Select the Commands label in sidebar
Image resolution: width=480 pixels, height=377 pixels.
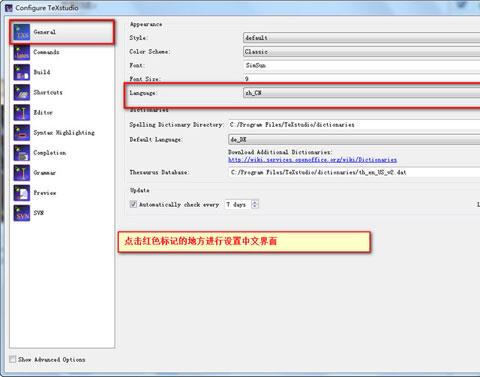pos(46,52)
